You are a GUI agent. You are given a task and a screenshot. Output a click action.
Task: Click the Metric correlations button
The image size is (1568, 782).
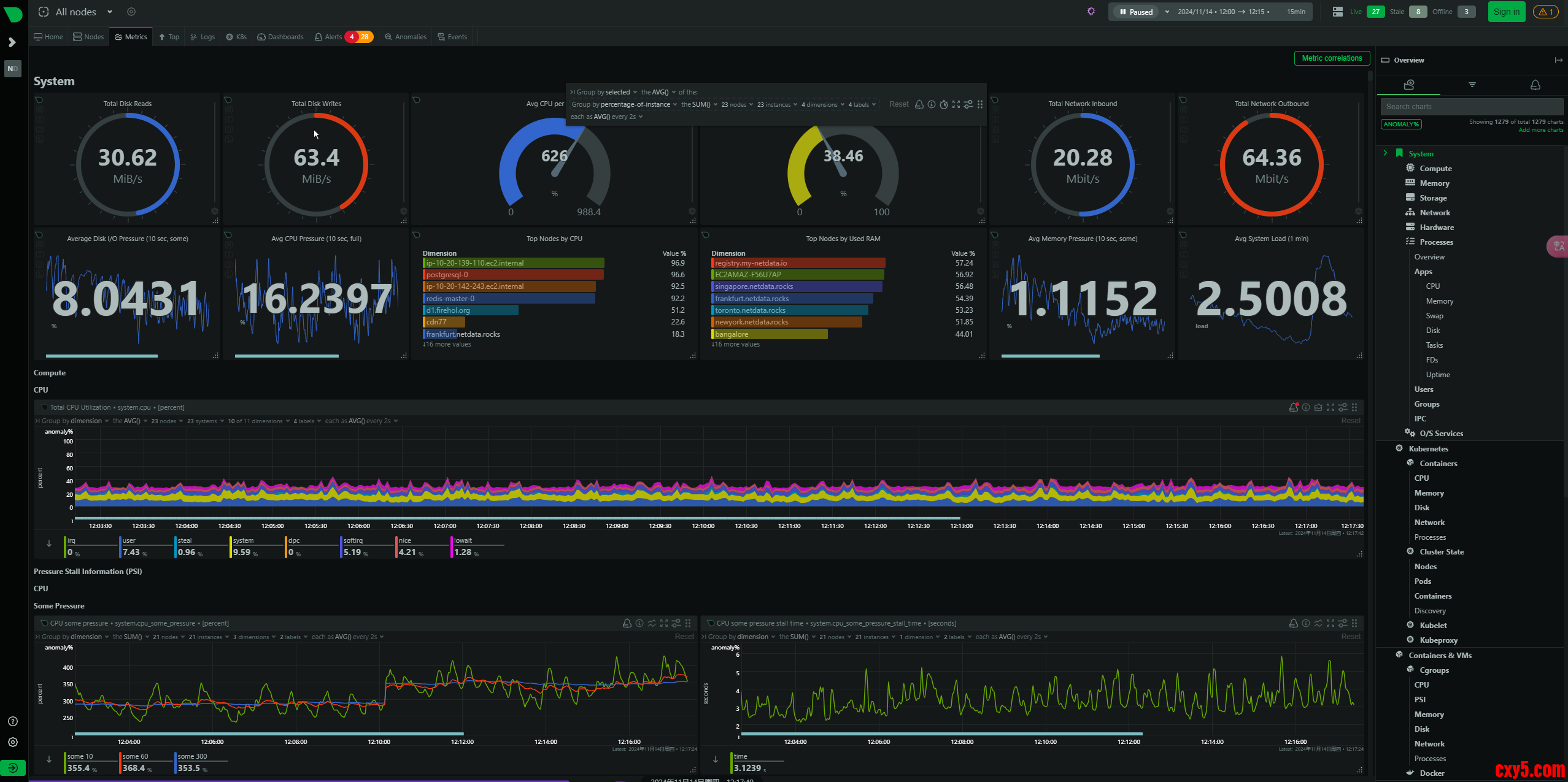pyautogui.click(x=1332, y=58)
